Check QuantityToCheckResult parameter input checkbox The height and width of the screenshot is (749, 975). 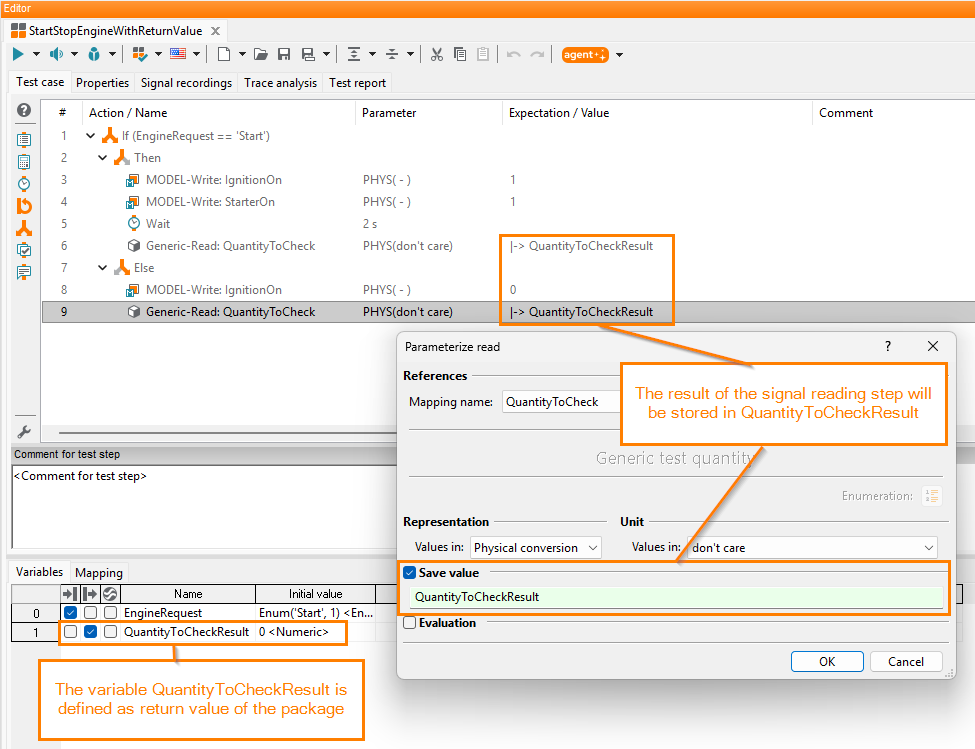70,632
